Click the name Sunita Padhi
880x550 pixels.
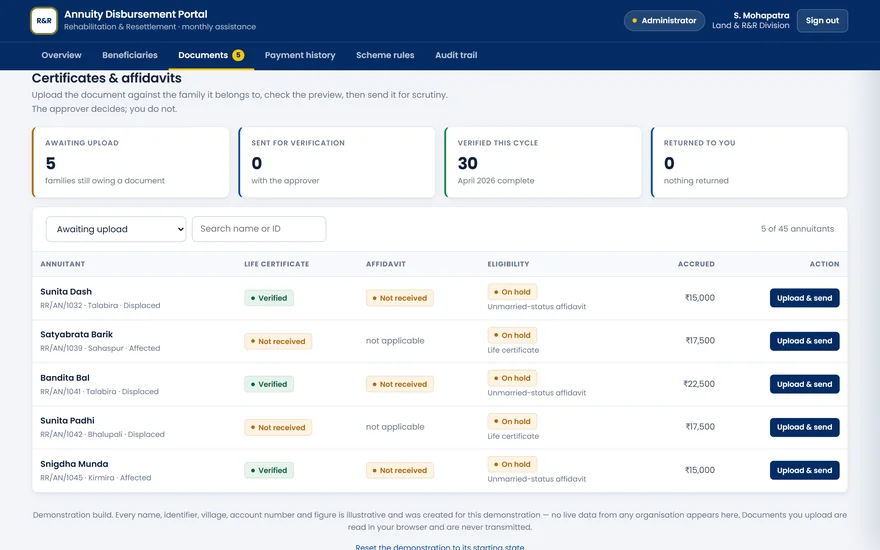67,420
